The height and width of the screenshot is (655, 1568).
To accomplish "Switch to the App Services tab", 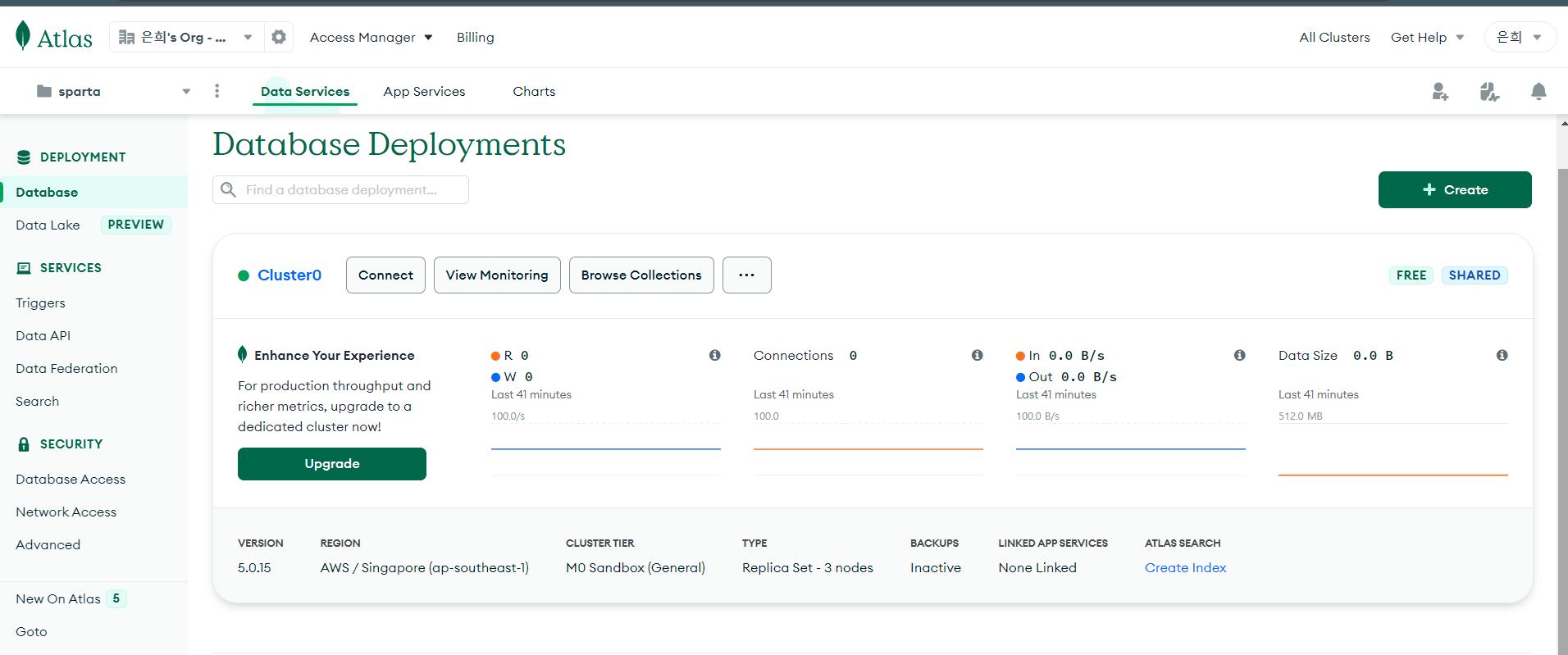I will 424,92.
